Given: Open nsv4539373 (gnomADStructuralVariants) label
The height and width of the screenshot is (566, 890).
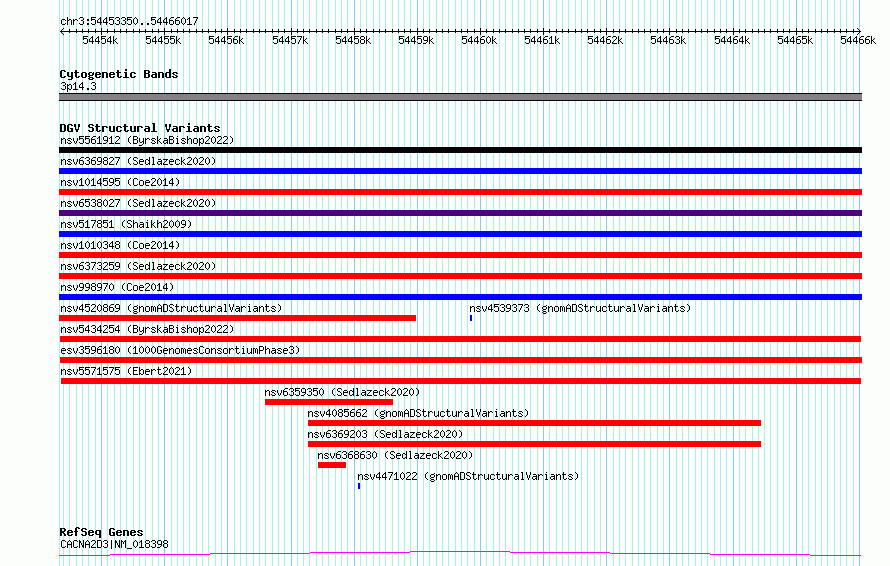Looking at the screenshot, I should (580, 308).
